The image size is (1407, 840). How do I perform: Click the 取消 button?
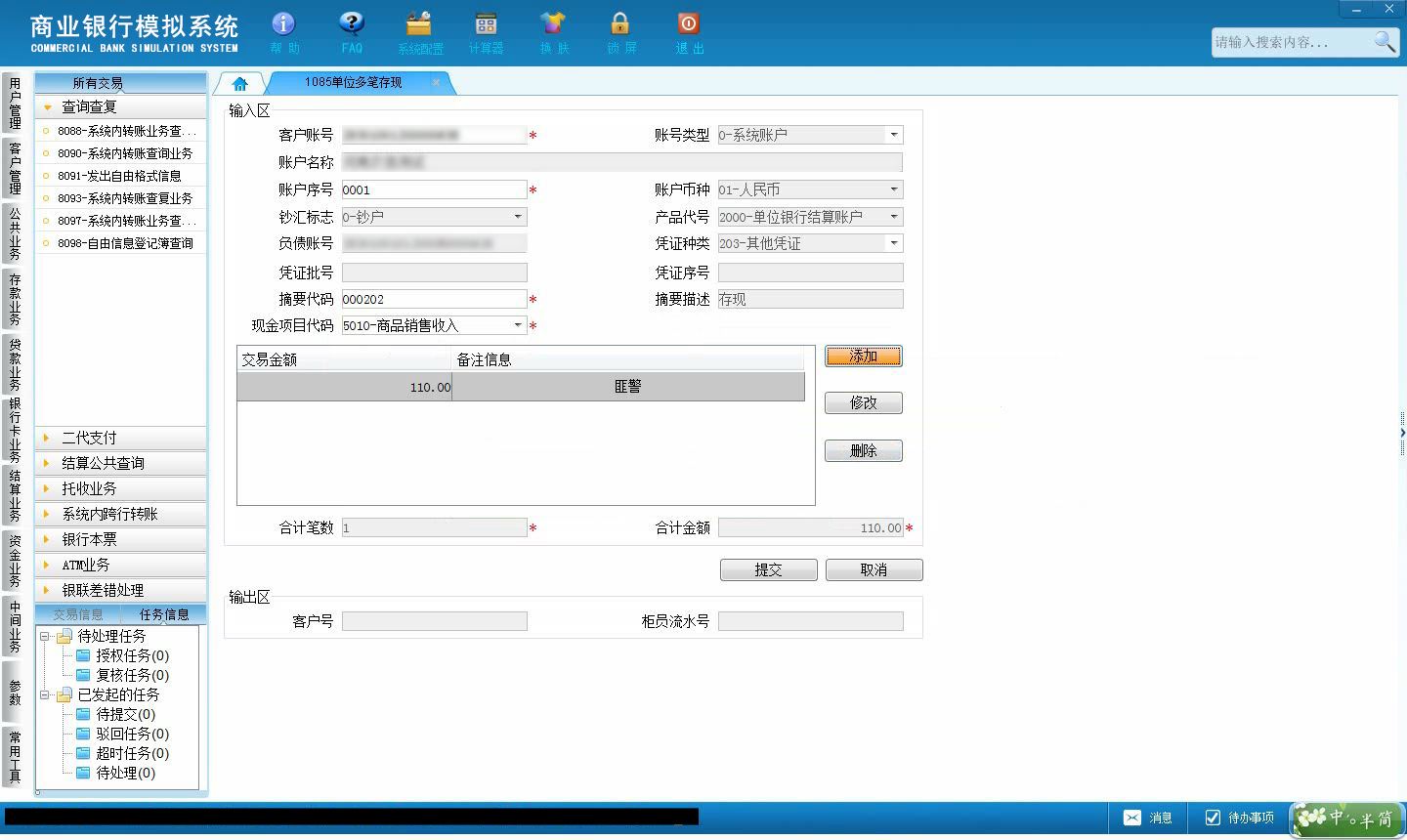pyautogui.click(x=874, y=569)
